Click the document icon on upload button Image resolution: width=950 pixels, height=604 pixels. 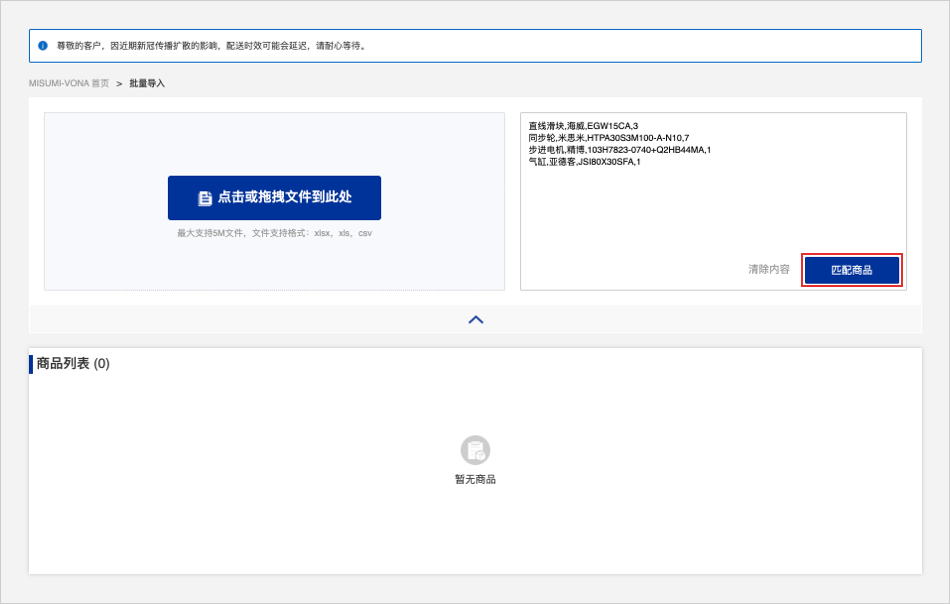205,198
